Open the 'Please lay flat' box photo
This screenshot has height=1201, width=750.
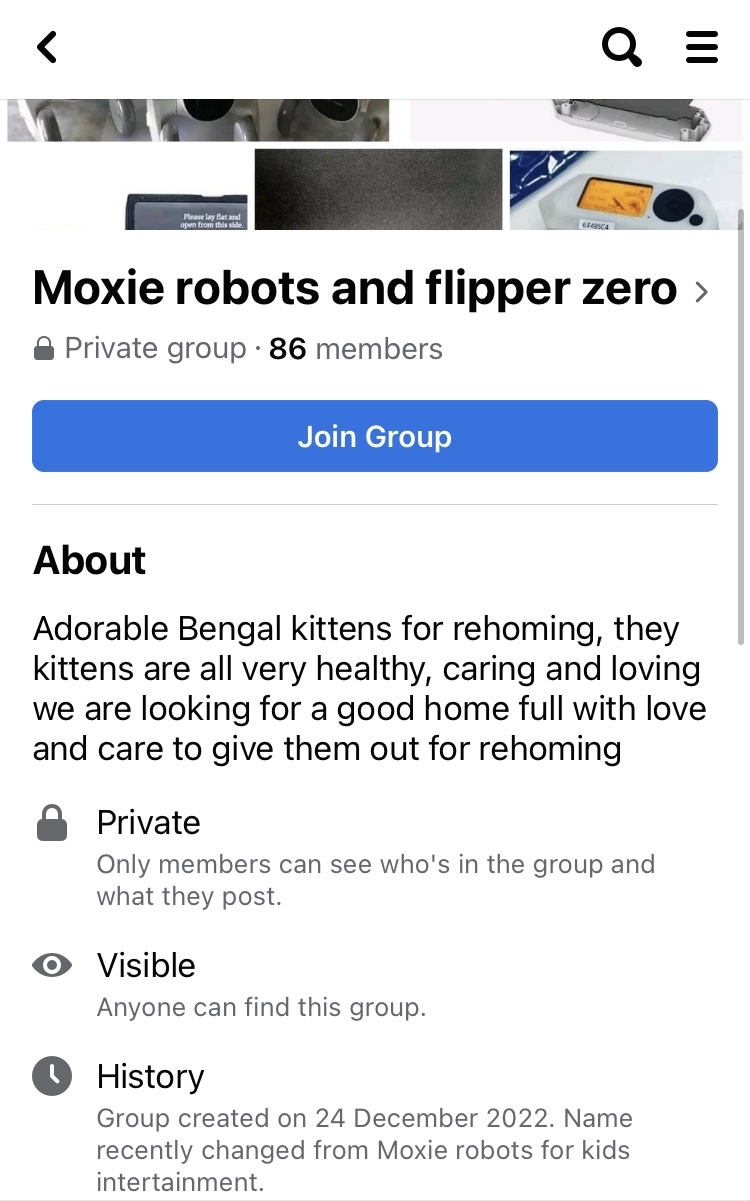[186, 212]
